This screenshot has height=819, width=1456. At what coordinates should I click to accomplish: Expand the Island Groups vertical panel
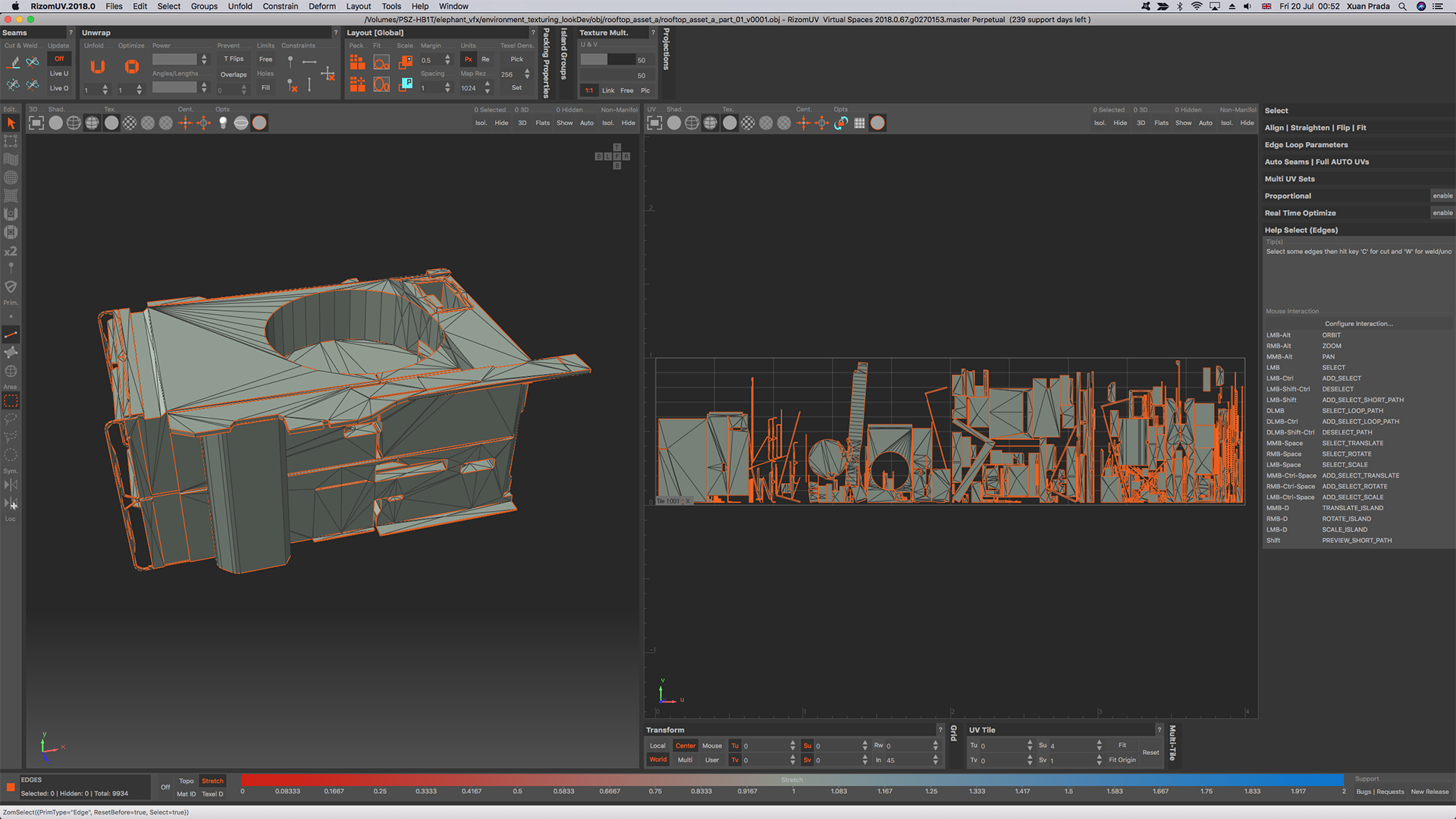(x=563, y=54)
